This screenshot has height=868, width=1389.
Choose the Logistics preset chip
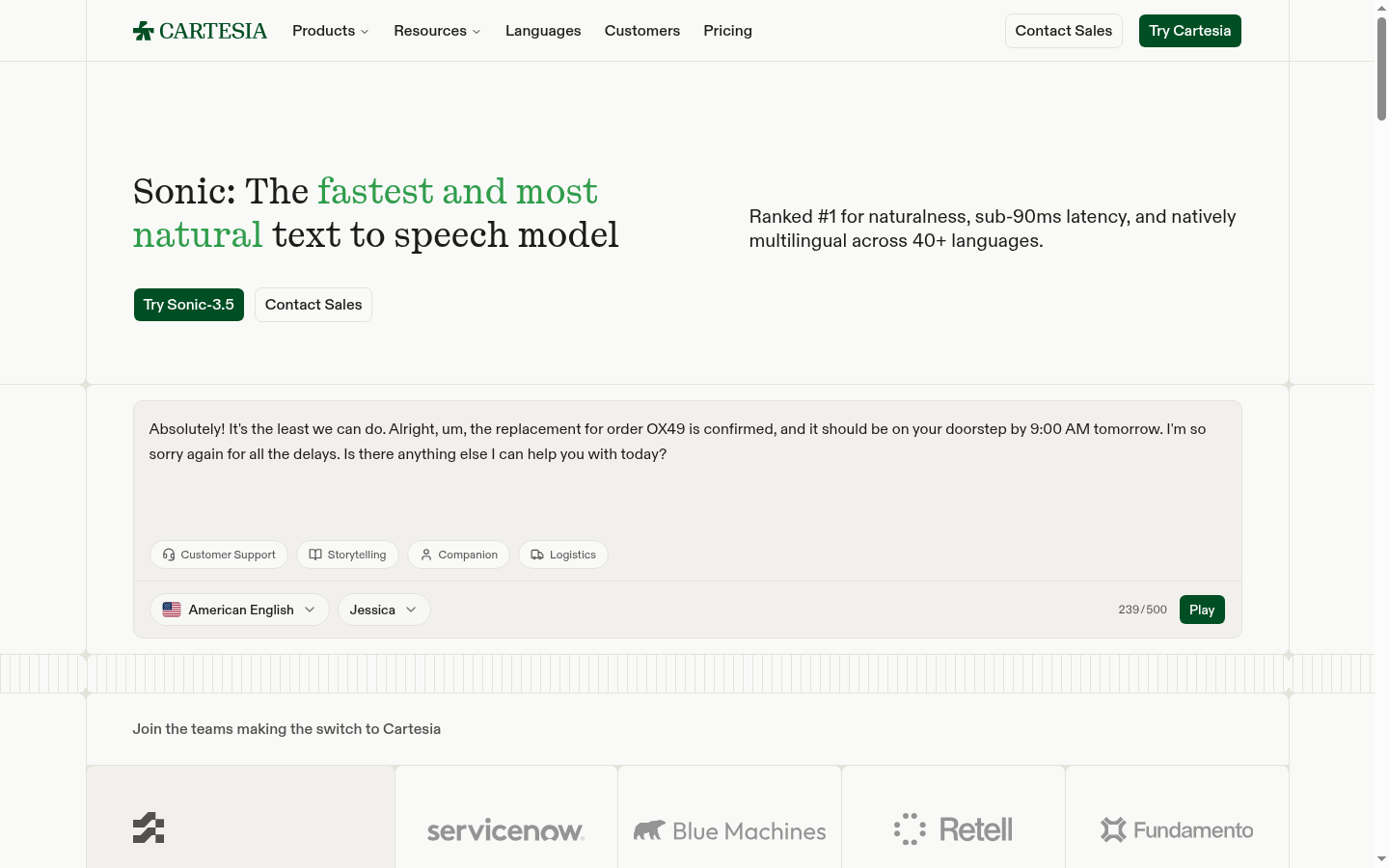tap(563, 555)
